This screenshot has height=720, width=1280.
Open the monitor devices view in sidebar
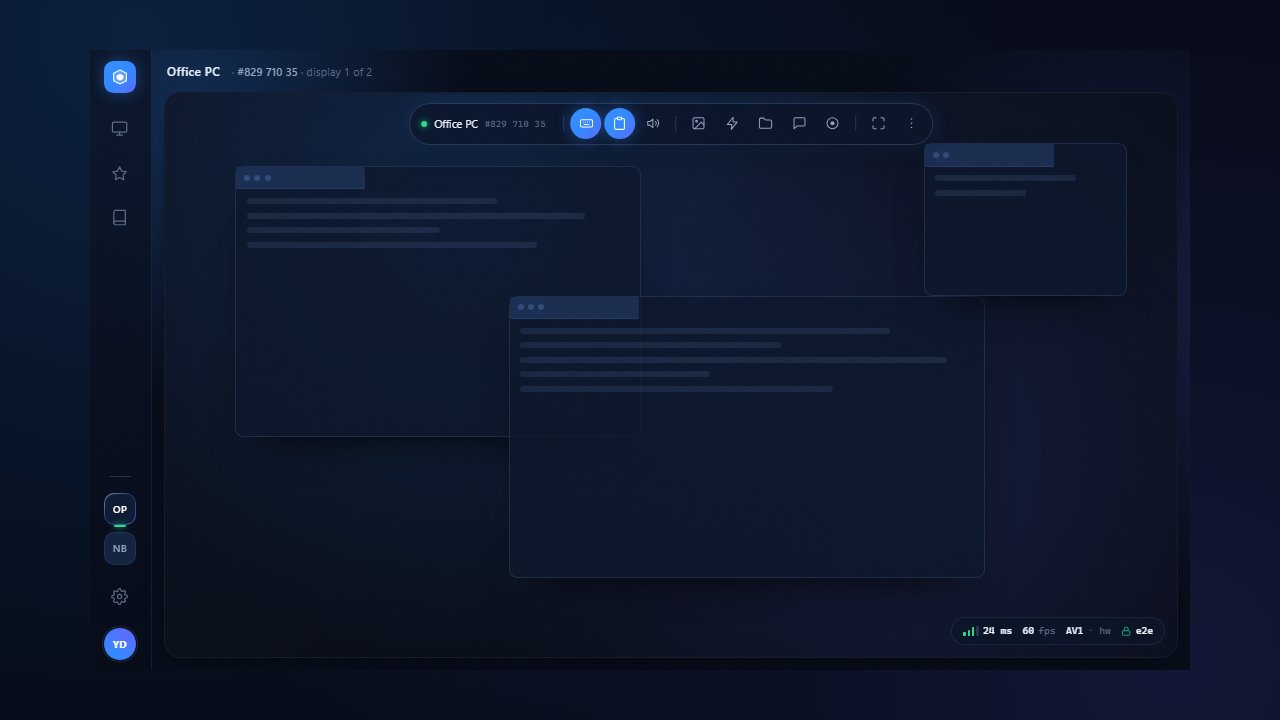coord(120,129)
